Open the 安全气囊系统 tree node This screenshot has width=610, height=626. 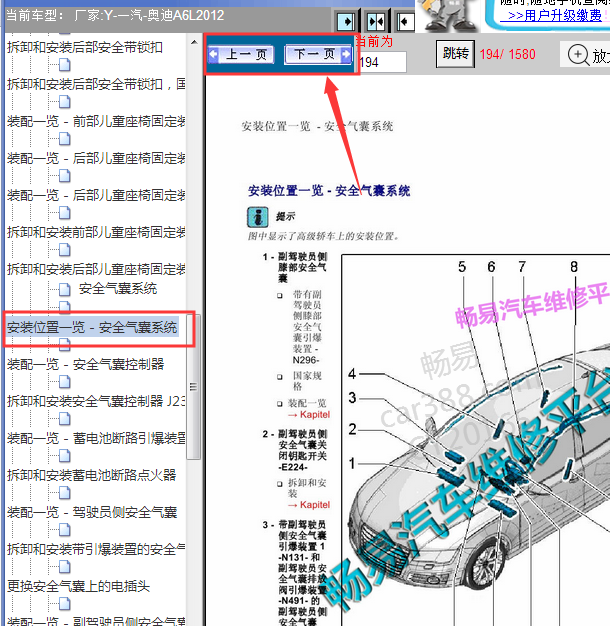[x=118, y=288]
